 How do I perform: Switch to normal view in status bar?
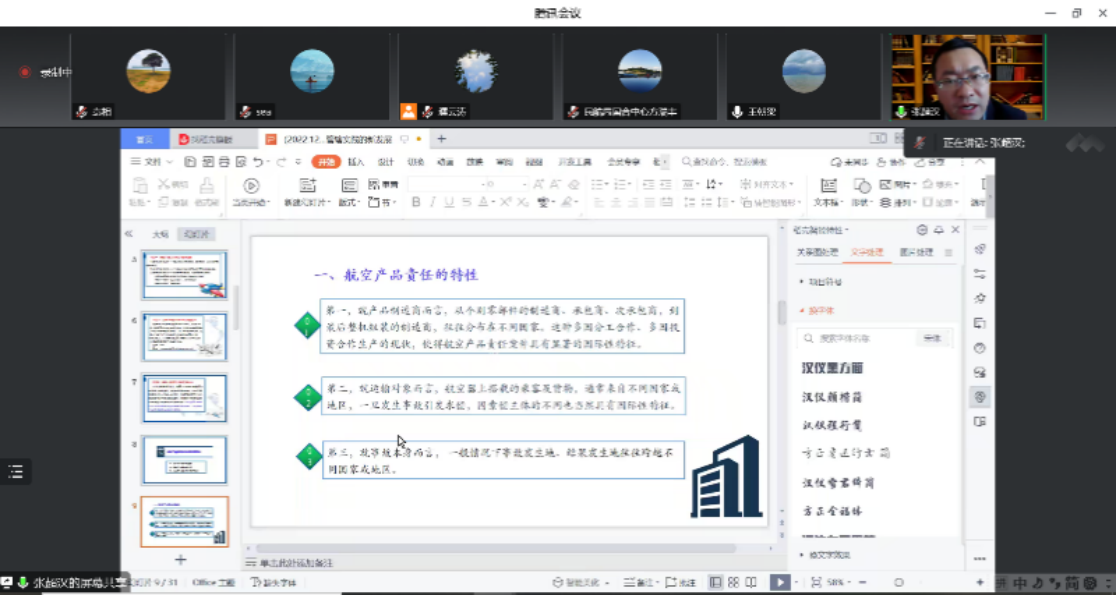[x=716, y=582]
